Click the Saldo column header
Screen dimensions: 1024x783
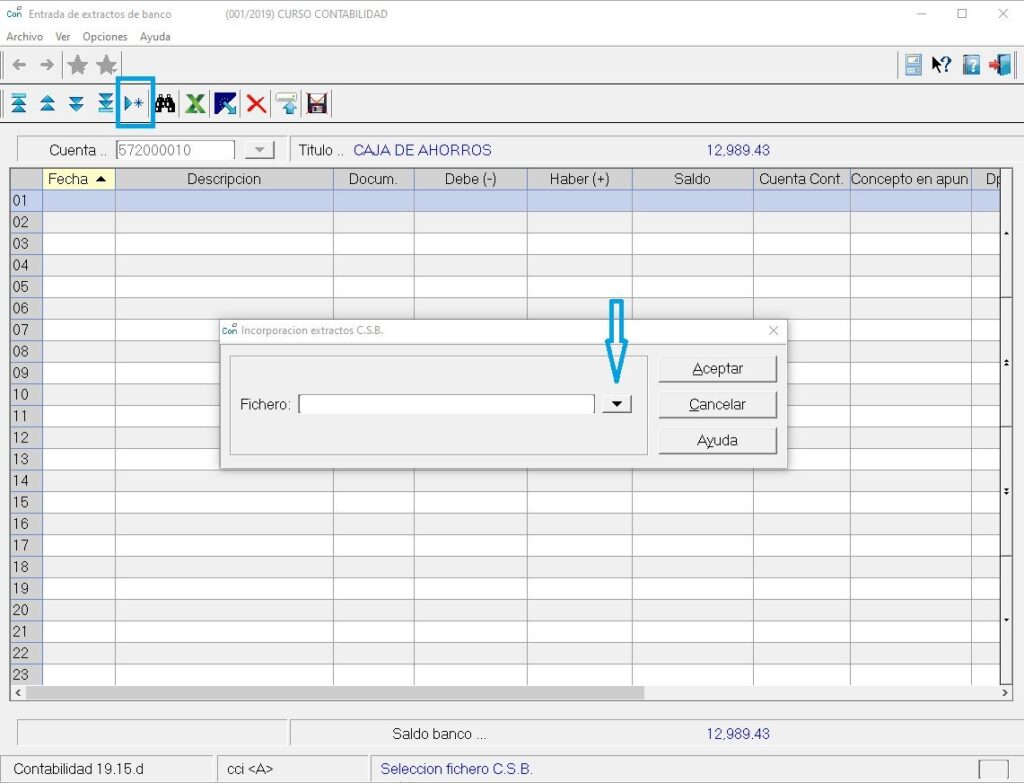pos(692,179)
